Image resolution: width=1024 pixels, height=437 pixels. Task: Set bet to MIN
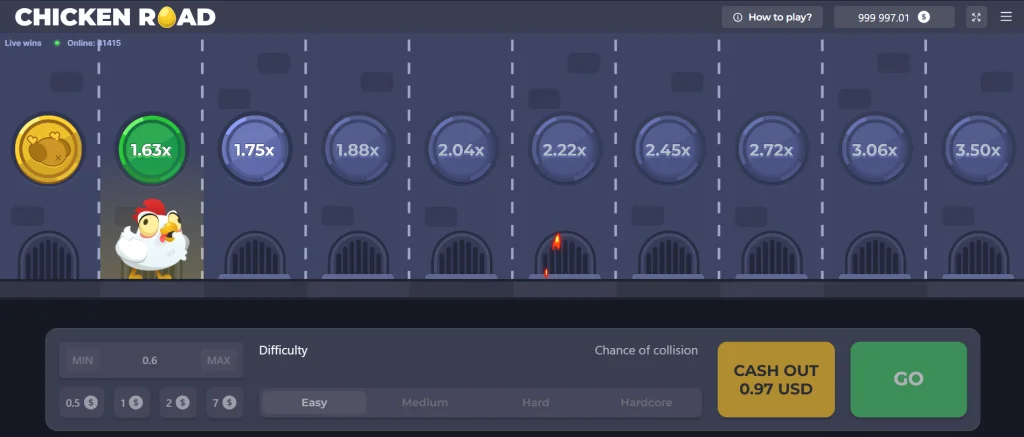click(x=82, y=361)
